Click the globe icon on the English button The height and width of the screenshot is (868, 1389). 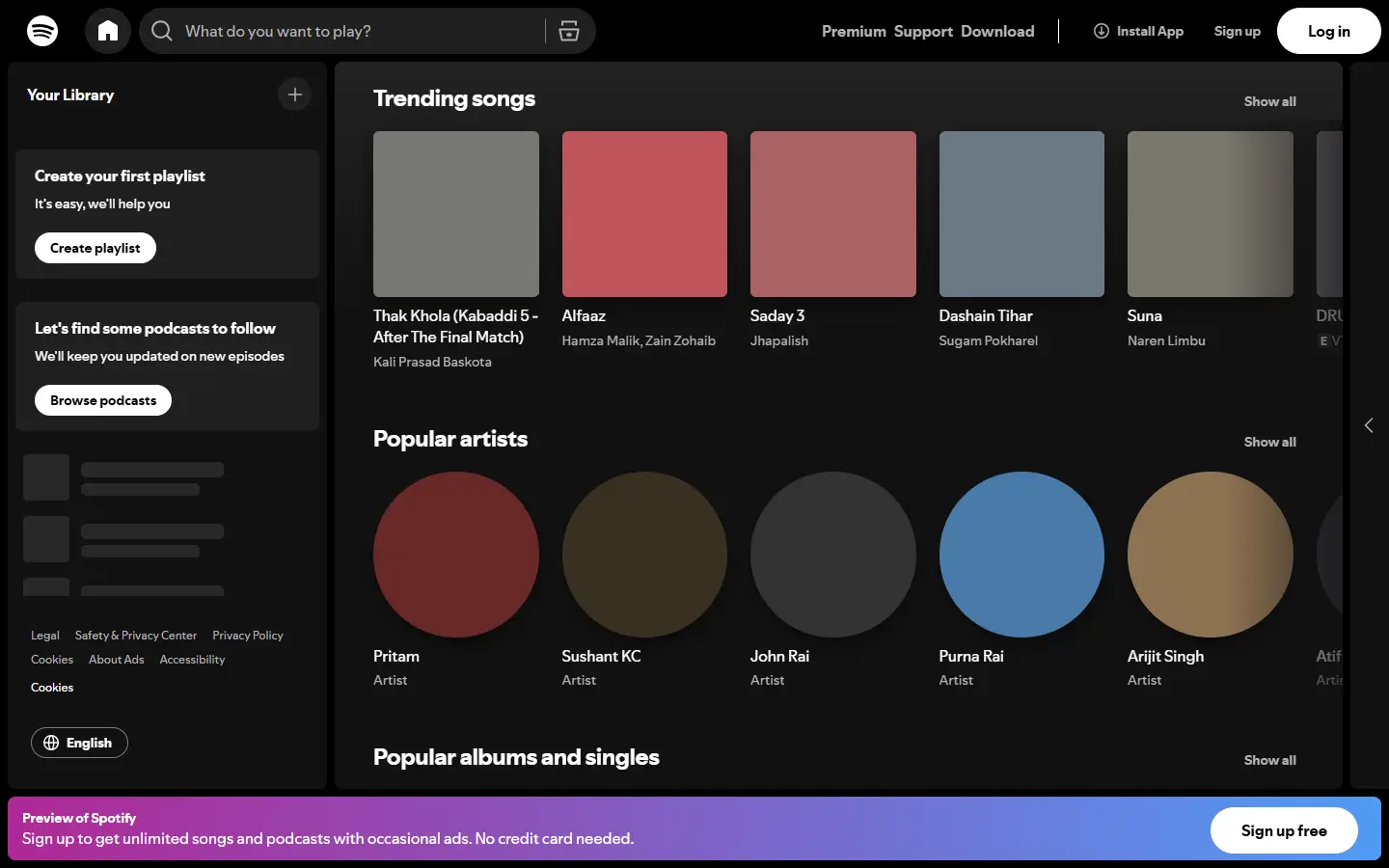pyautogui.click(x=51, y=743)
